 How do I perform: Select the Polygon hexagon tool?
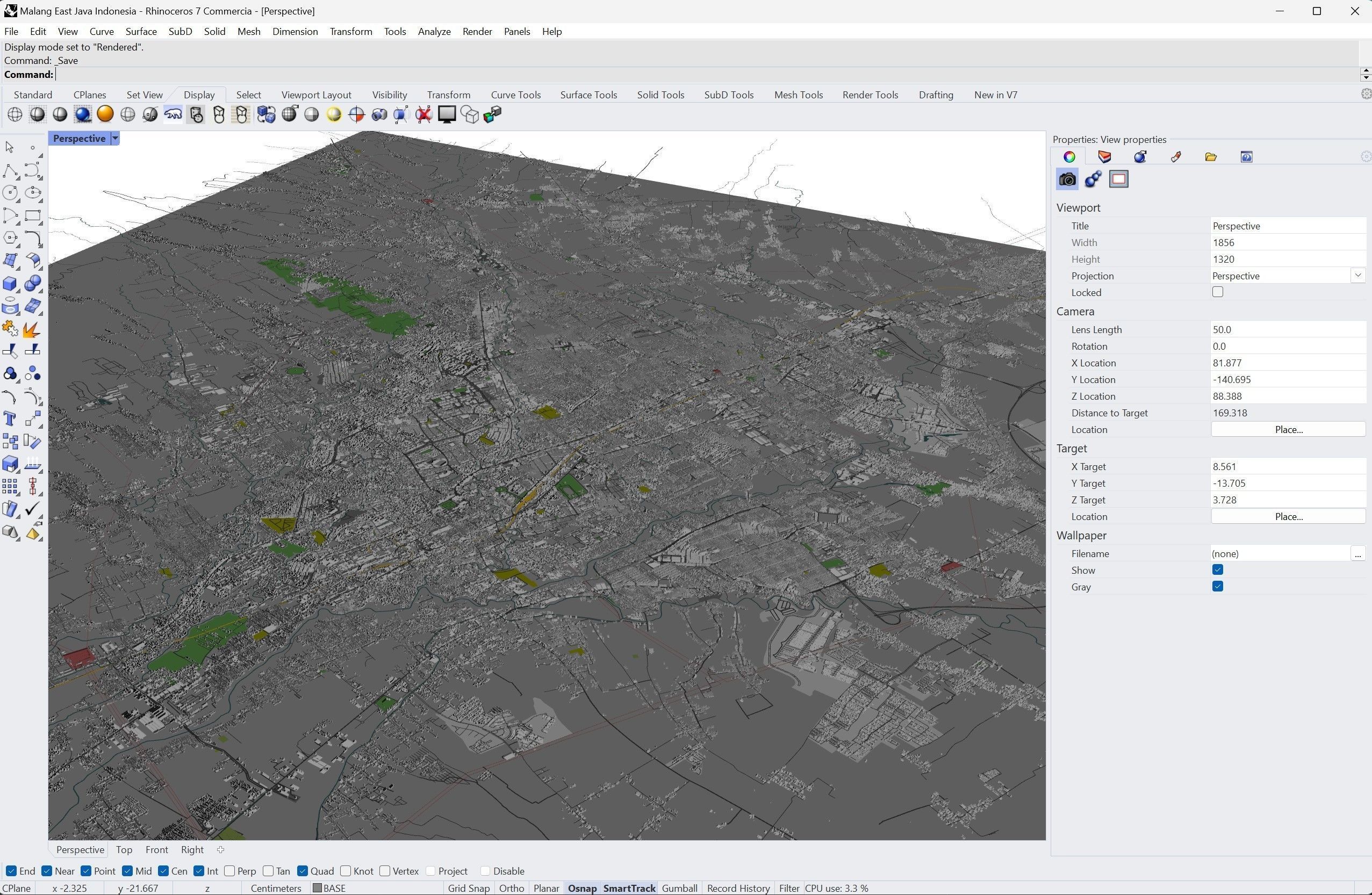(10, 238)
